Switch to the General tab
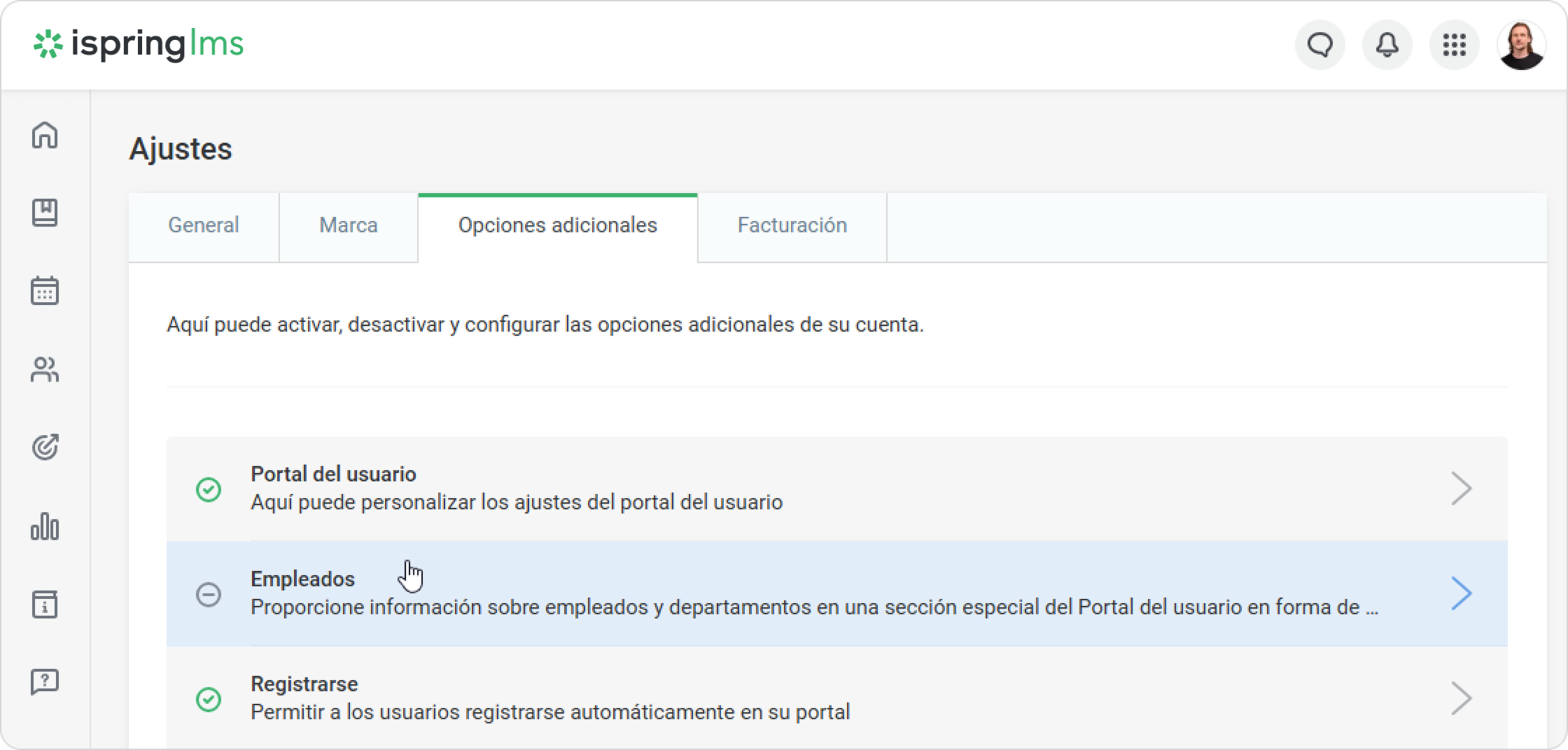 pyautogui.click(x=204, y=225)
